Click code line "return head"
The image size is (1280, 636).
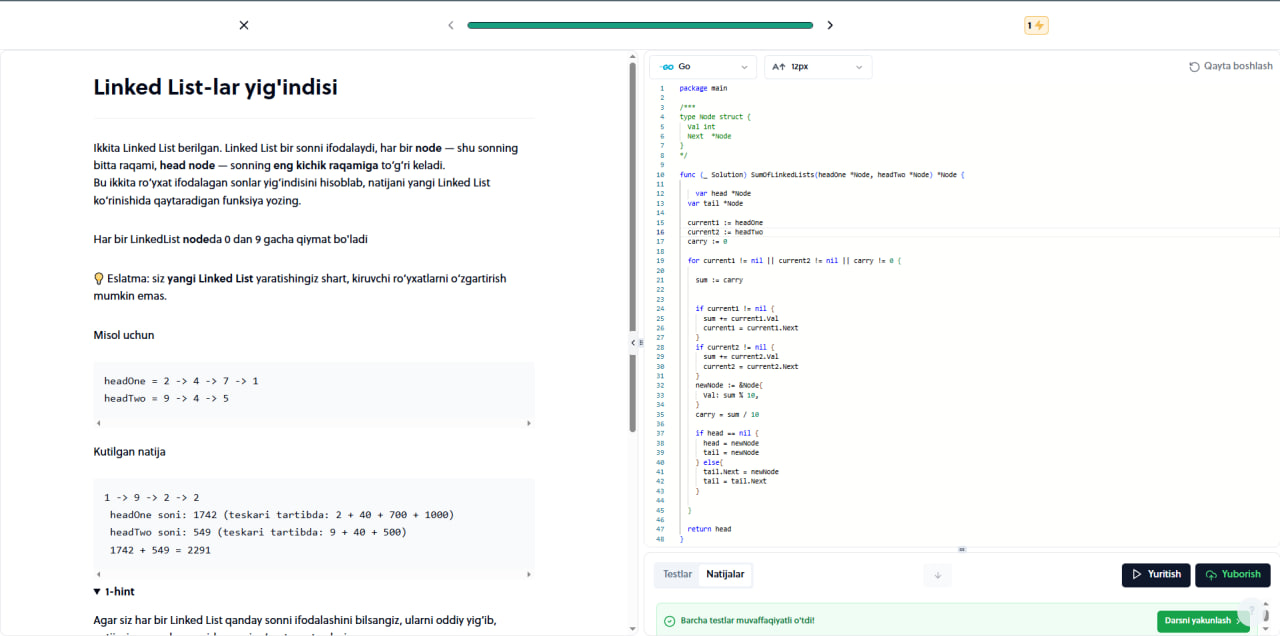click(709, 529)
